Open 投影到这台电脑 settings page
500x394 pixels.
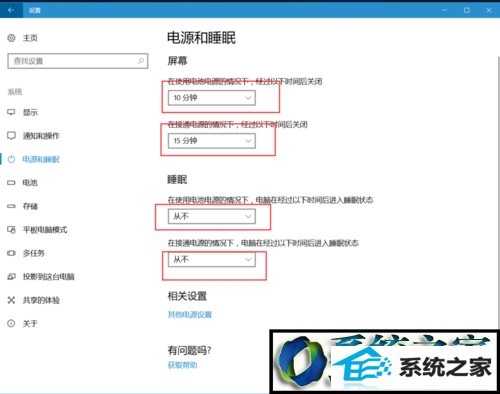[48, 277]
